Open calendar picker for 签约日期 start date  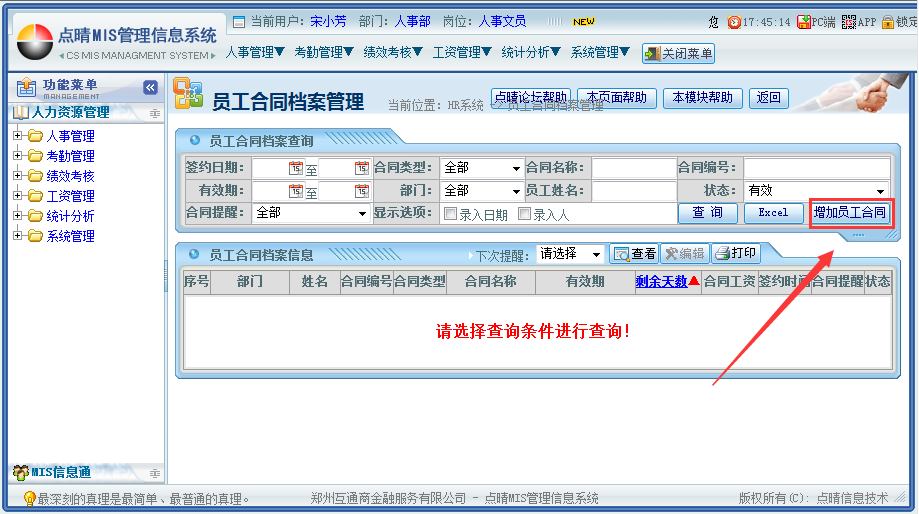point(295,168)
